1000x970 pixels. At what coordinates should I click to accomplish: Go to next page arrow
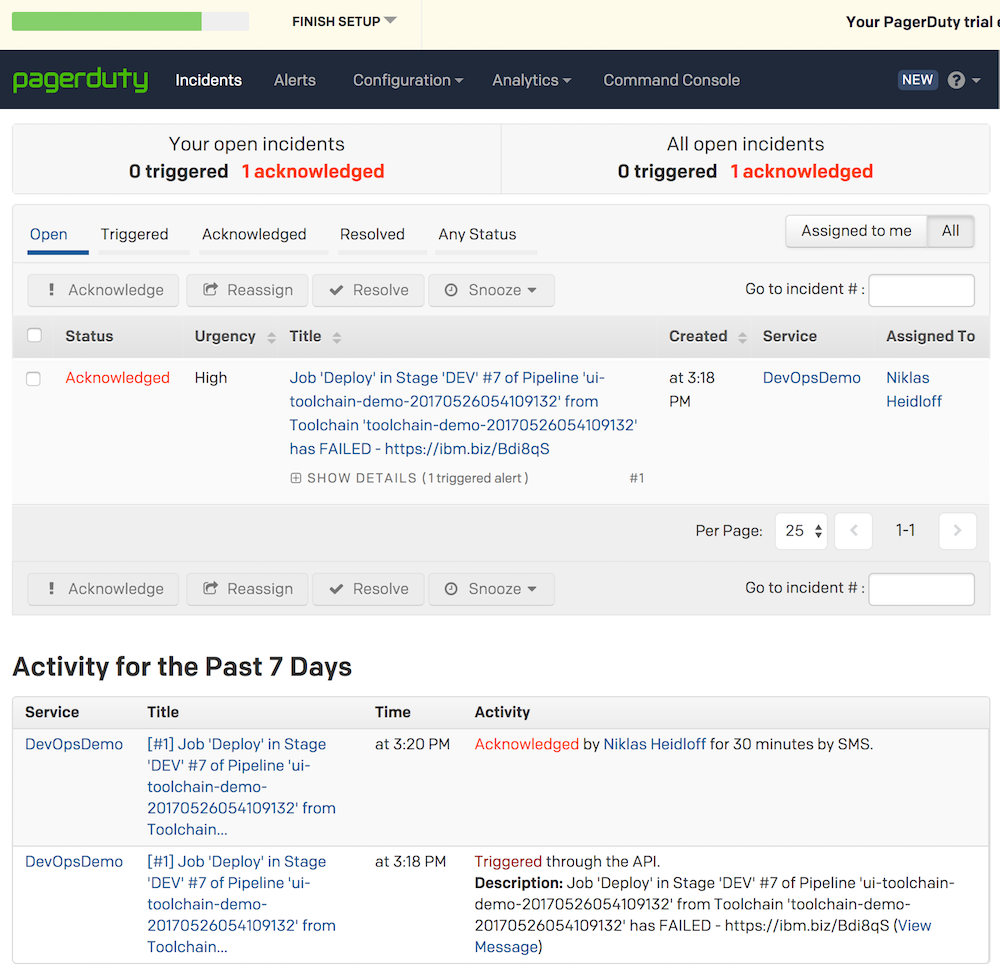point(957,531)
